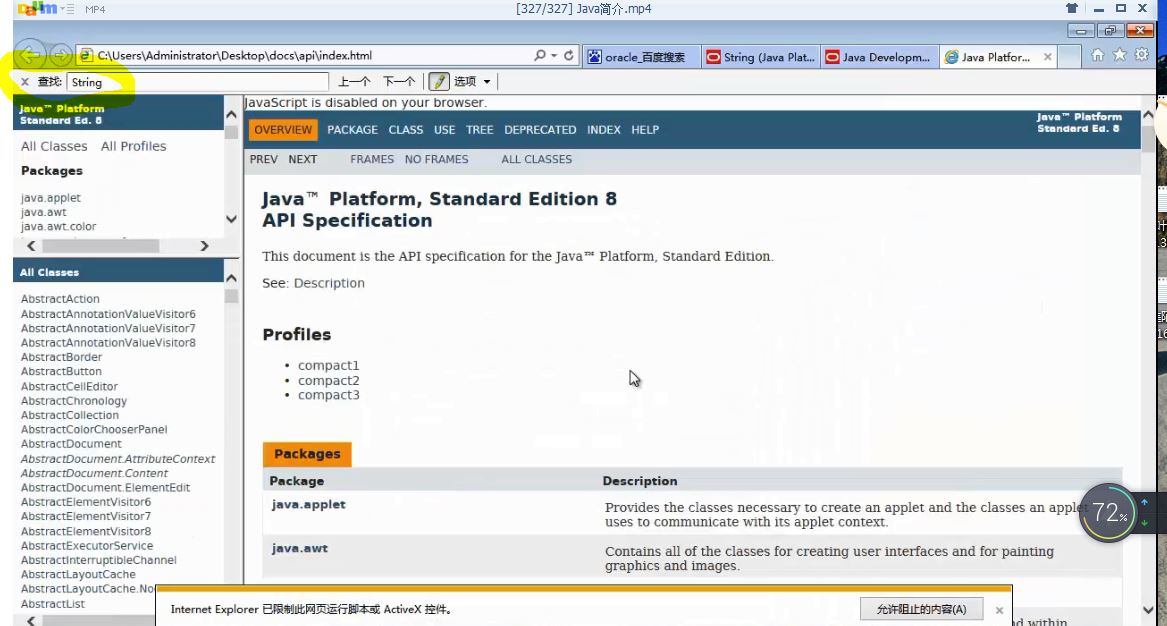Open the AbstractCollection class link

(x=70, y=415)
